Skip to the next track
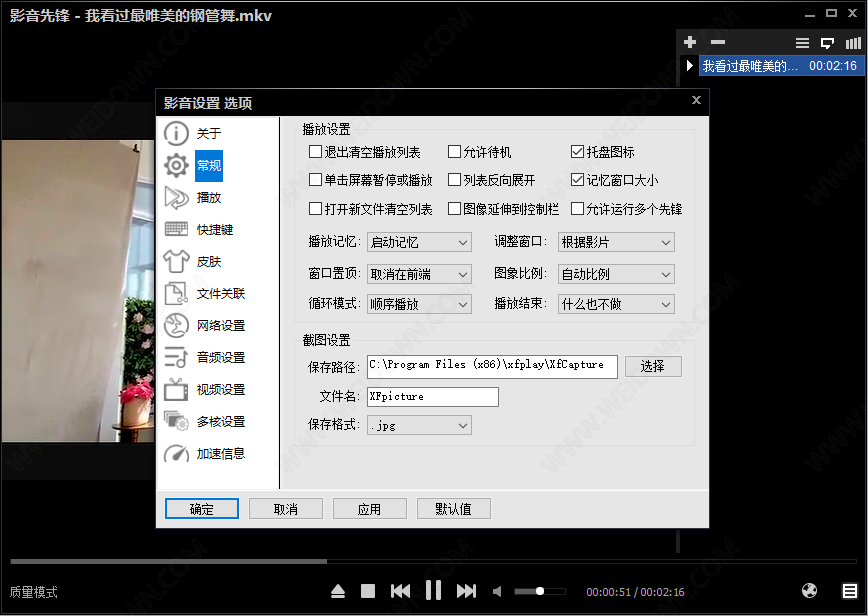Screen dimensions: 868x616 tap(466, 591)
